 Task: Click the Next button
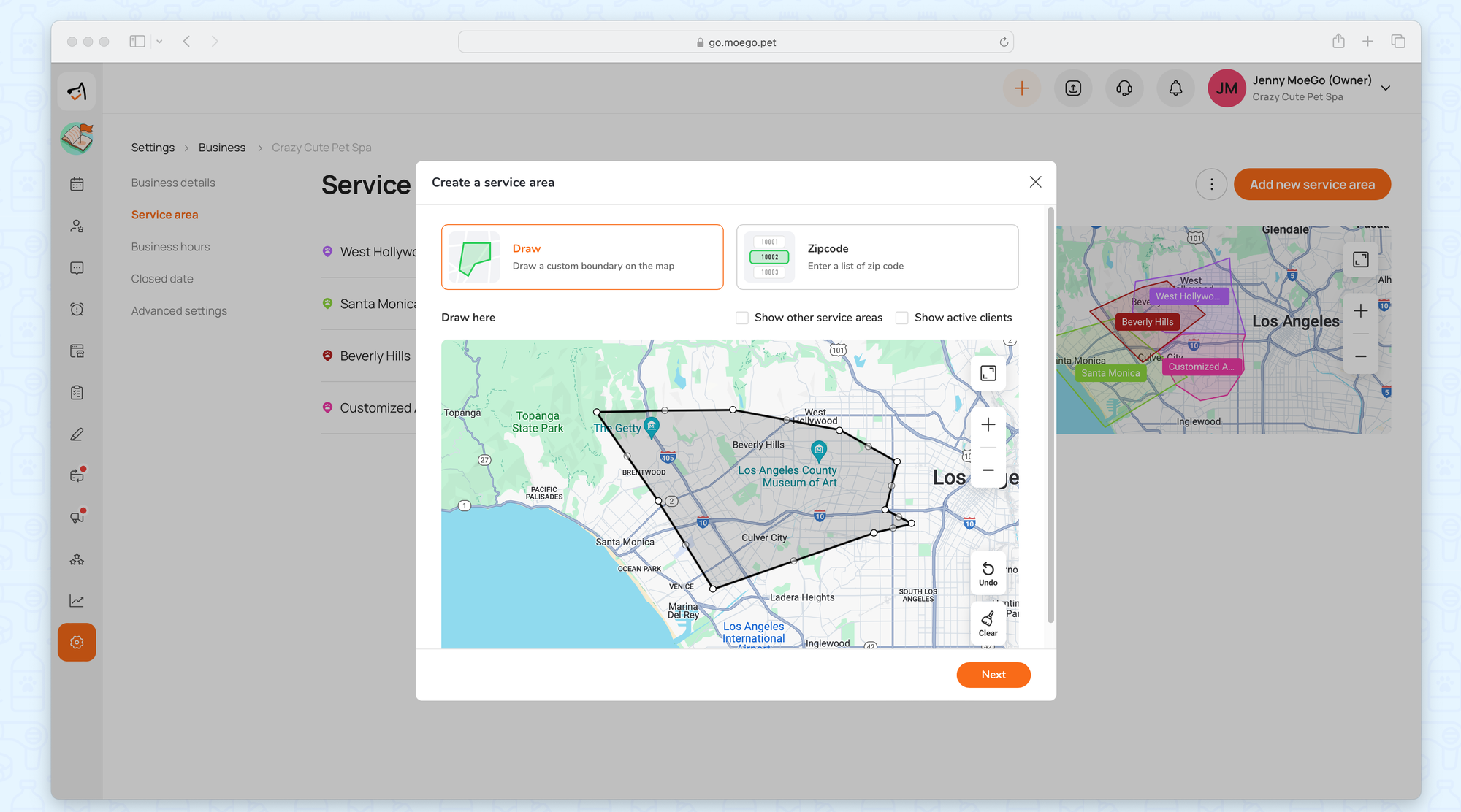pyautogui.click(x=993, y=675)
